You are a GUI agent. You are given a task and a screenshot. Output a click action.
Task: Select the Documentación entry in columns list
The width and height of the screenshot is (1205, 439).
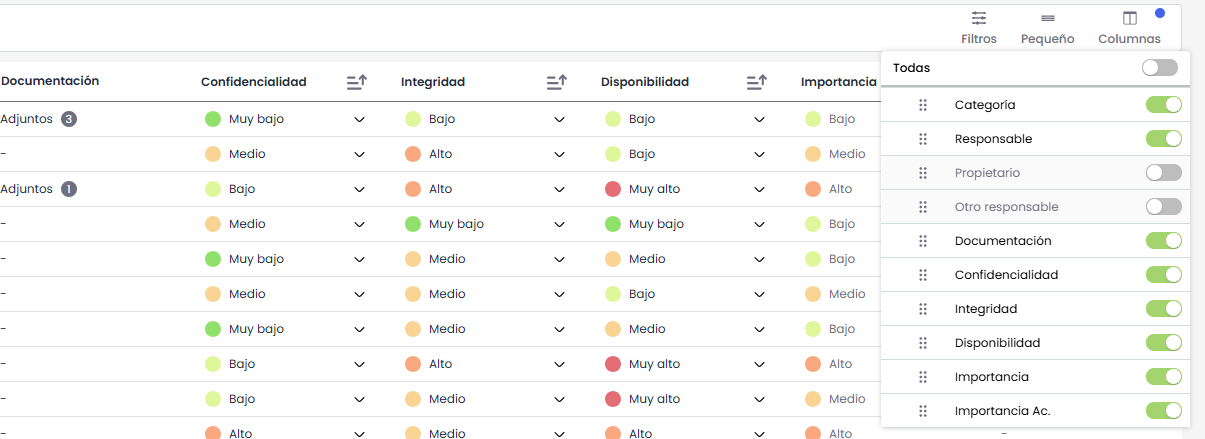click(1003, 241)
